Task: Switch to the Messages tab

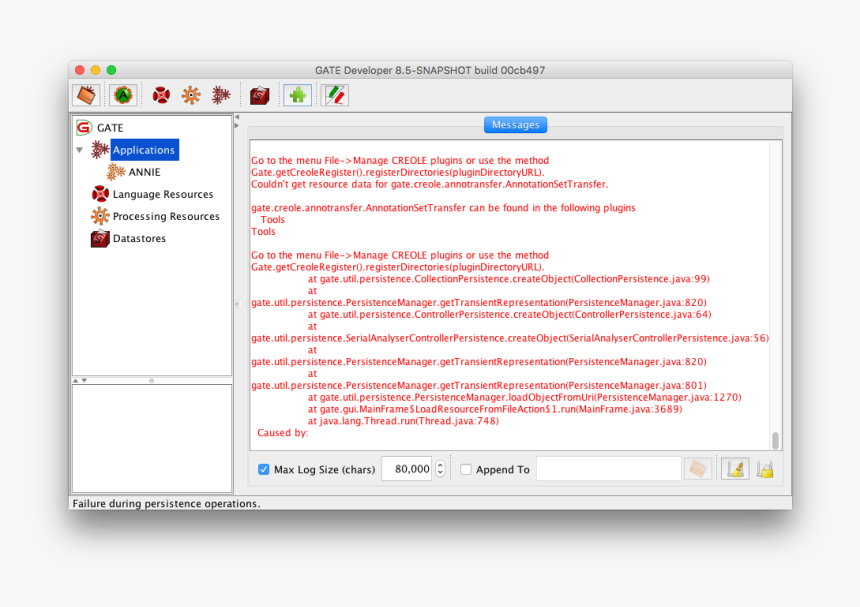Action: coord(515,124)
